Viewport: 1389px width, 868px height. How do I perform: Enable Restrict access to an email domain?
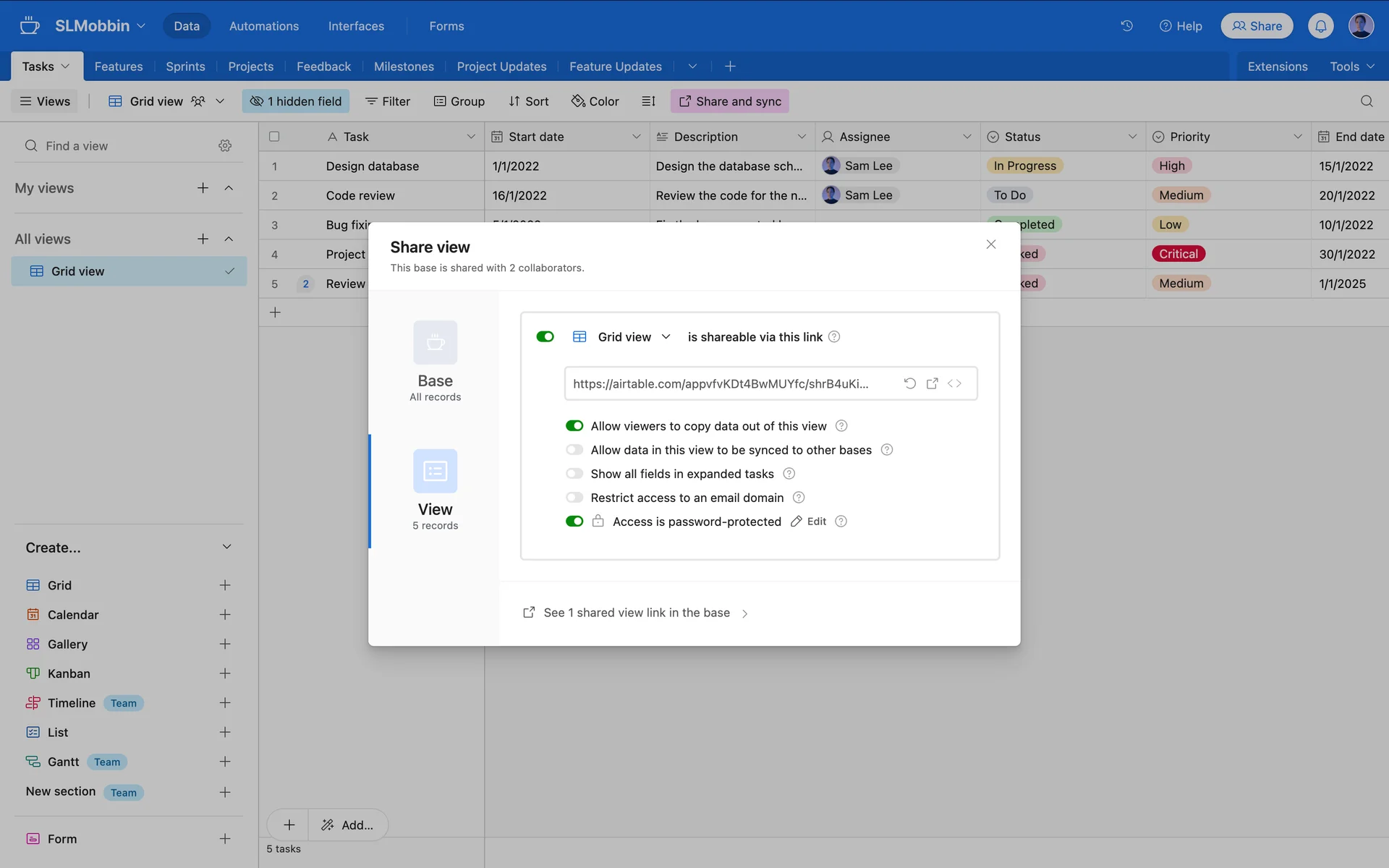[x=574, y=498]
